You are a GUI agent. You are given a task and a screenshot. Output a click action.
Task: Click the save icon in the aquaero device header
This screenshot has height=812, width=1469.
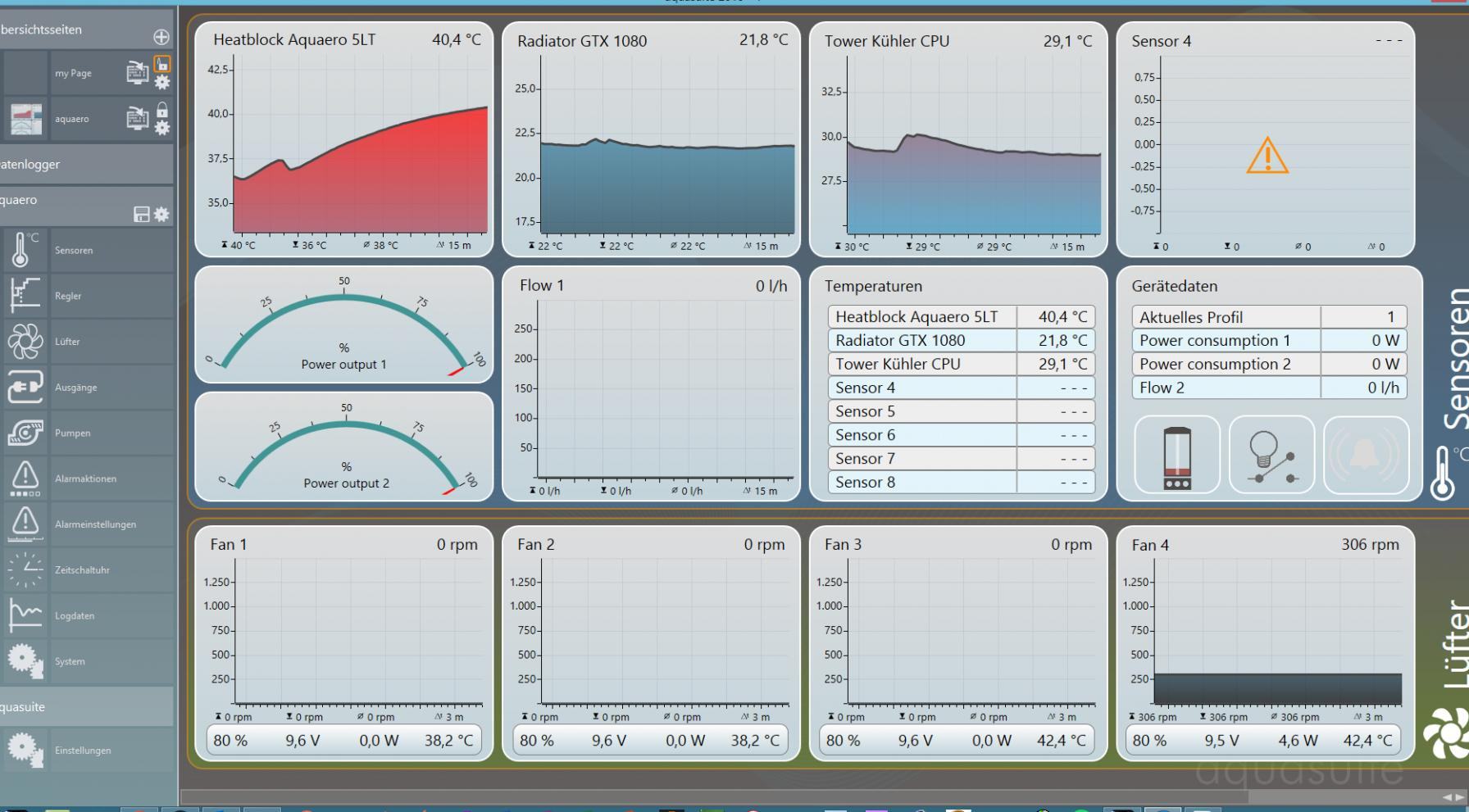[142, 215]
